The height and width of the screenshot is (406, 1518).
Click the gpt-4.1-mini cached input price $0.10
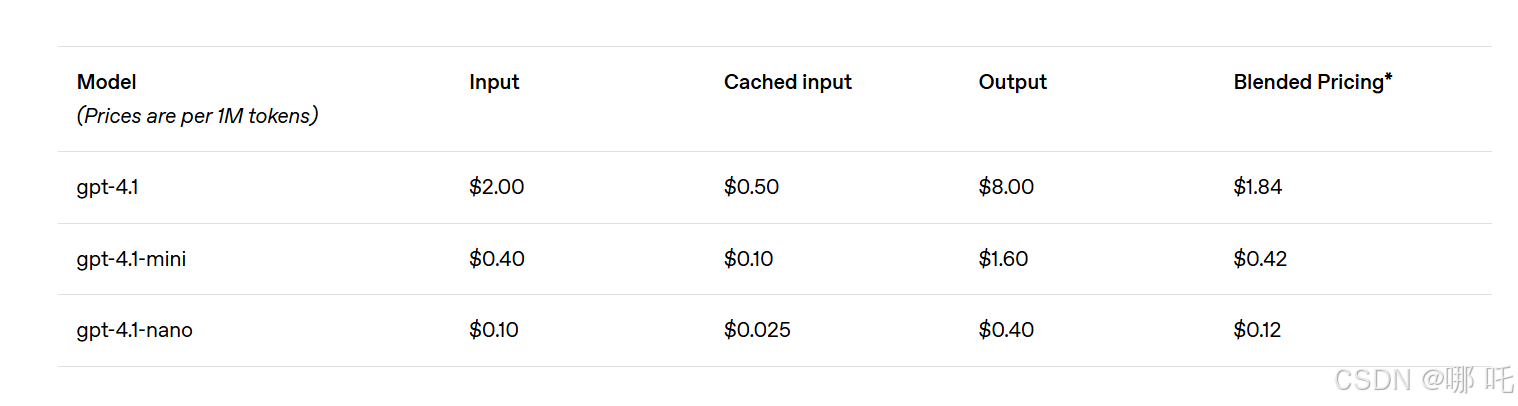(748, 259)
